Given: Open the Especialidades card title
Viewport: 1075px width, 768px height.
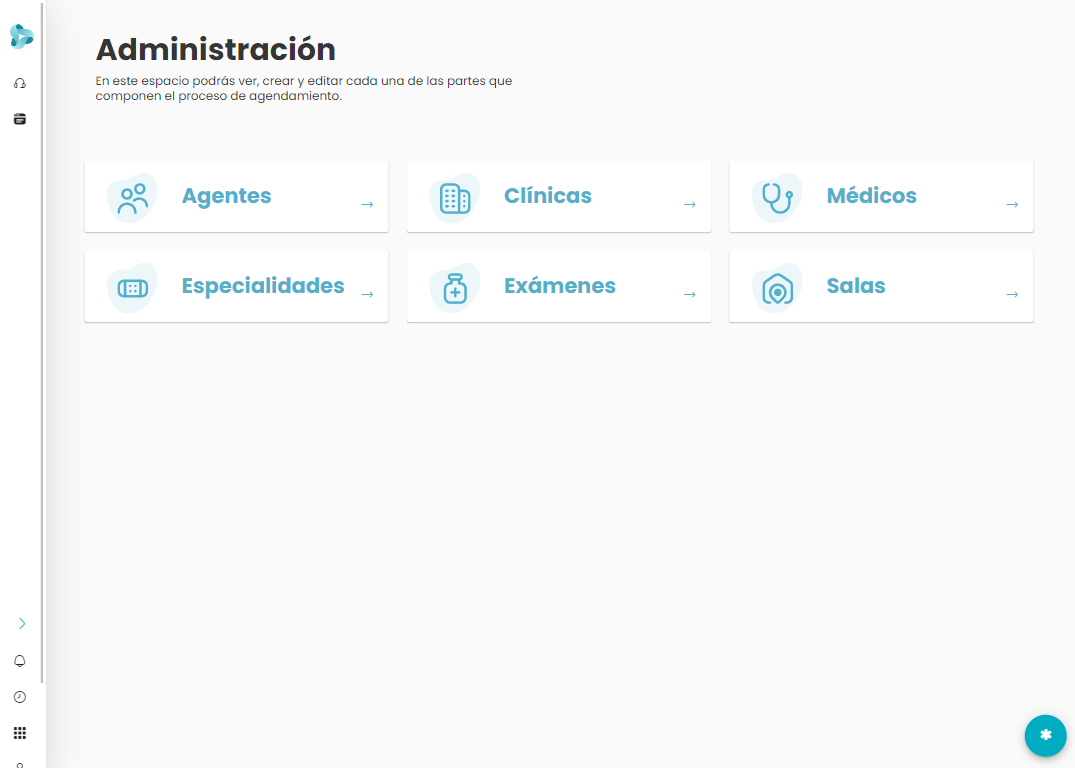Looking at the screenshot, I should [263, 286].
